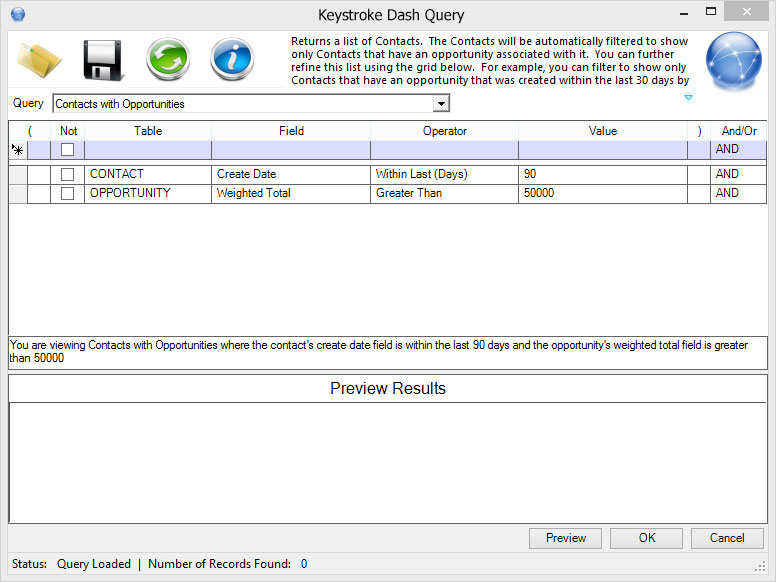Image resolution: width=776 pixels, height=582 pixels.
Task: Select the OPPORTUNITY row header selector
Action: (18, 193)
